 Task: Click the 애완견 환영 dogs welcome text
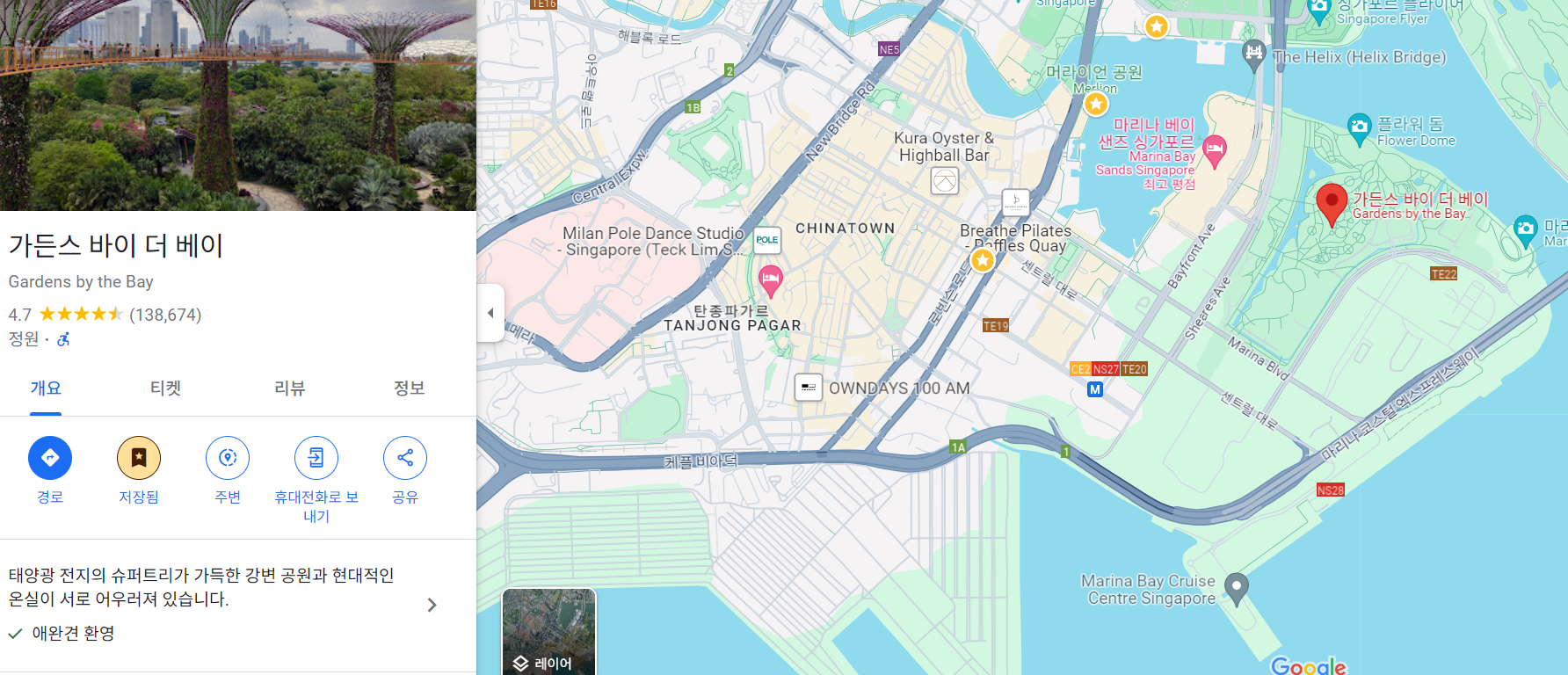(x=74, y=634)
